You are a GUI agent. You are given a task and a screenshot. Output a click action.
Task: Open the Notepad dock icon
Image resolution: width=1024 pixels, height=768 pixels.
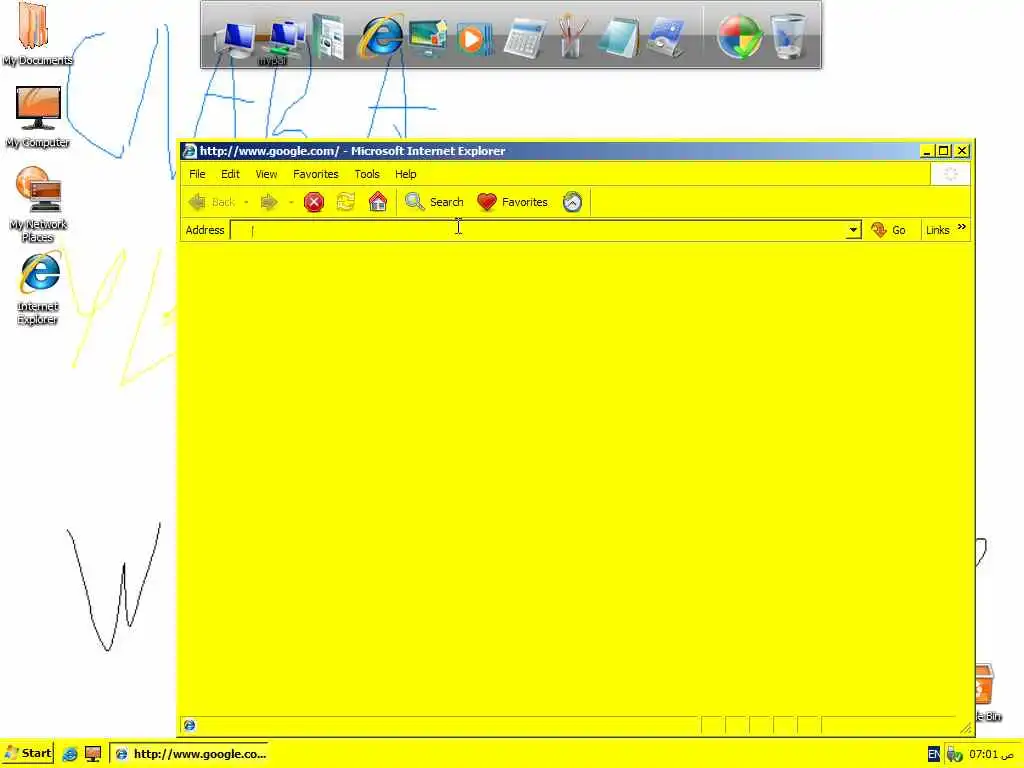pos(617,38)
